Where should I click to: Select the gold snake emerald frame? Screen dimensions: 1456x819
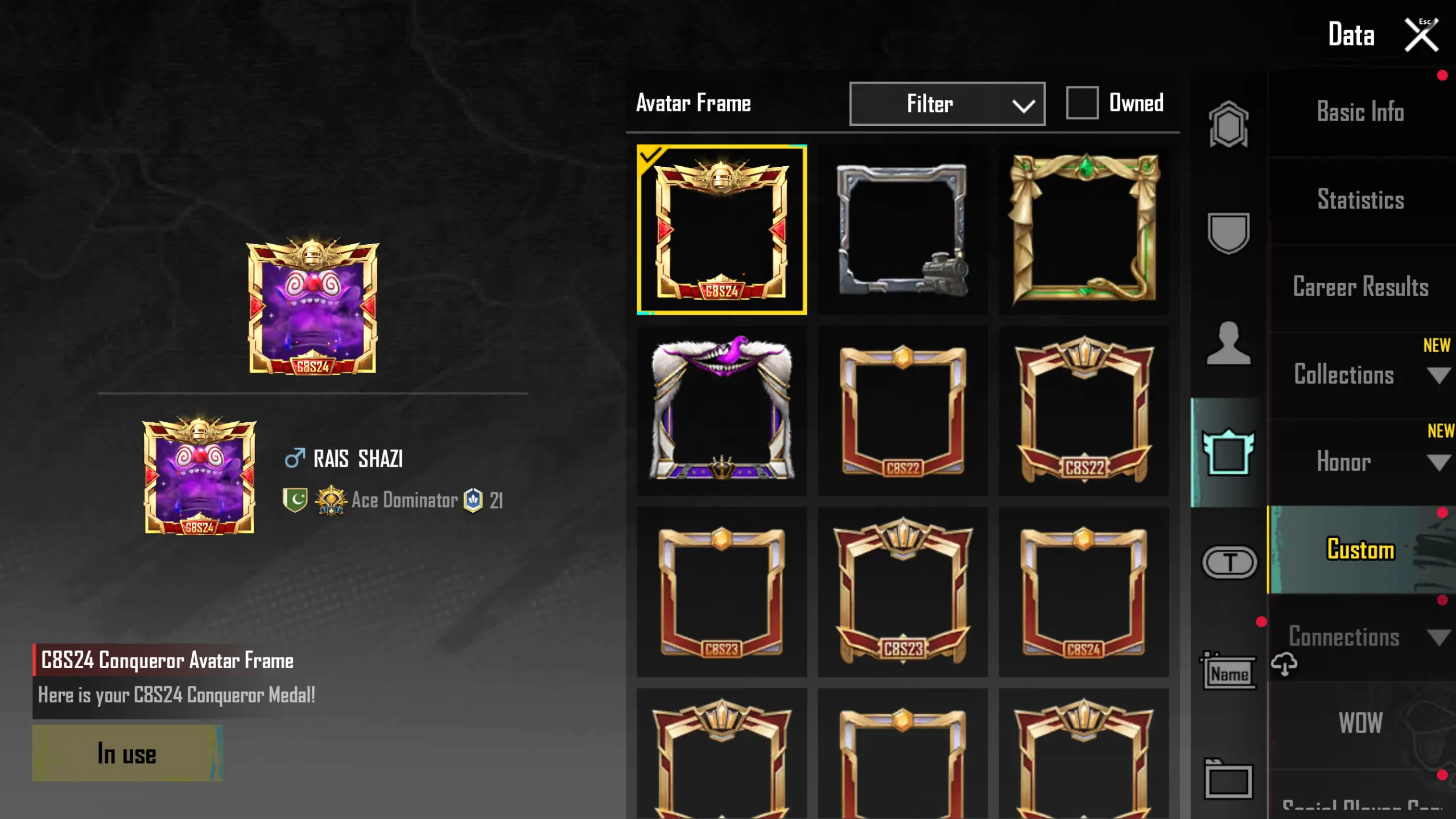click(x=1084, y=229)
